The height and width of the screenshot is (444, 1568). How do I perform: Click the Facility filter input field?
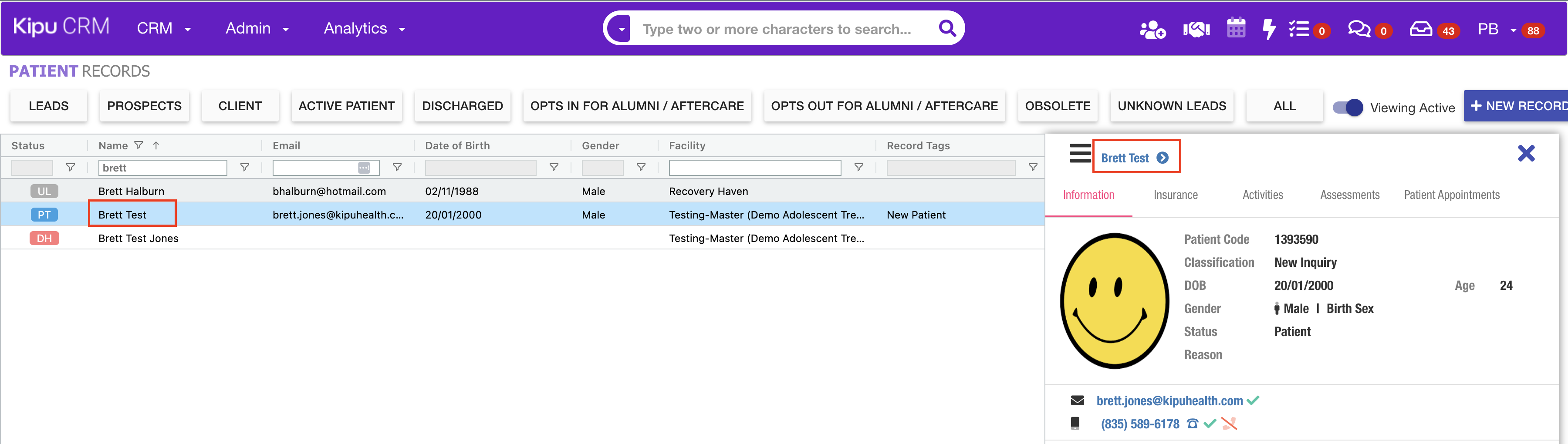[754, 168]
